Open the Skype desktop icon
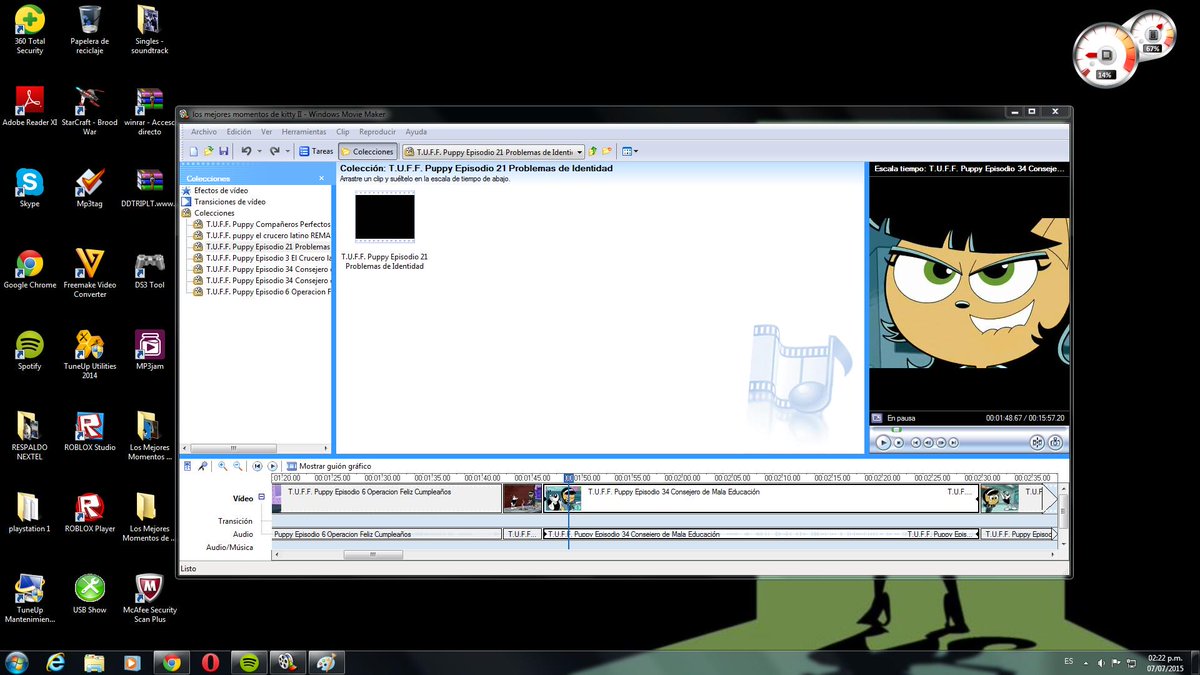This screenshot has height=675, width=1200. point(29,188)
